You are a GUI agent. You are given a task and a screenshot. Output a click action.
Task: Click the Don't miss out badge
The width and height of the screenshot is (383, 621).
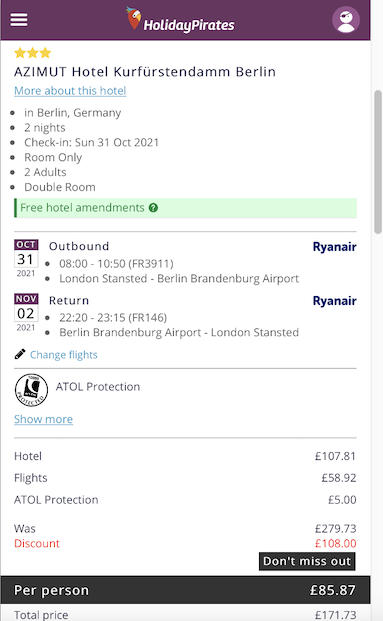pyautogui.click(x=307, y=561)
